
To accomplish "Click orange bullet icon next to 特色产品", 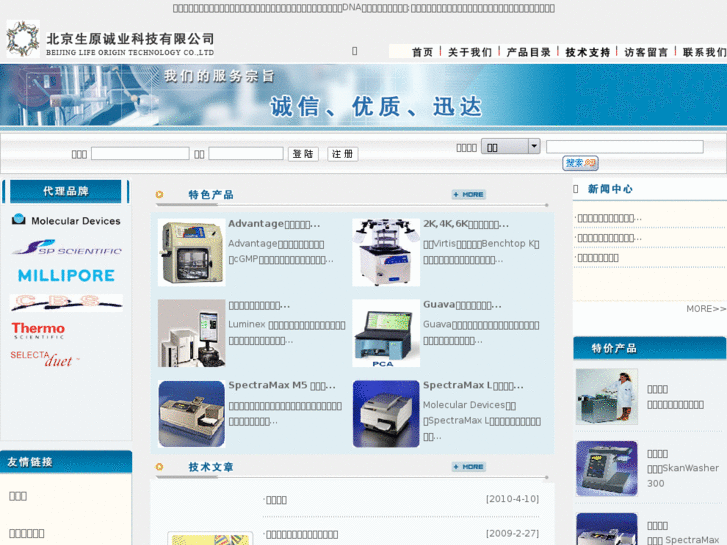I will pyautogui.click(x=159, y=195).
